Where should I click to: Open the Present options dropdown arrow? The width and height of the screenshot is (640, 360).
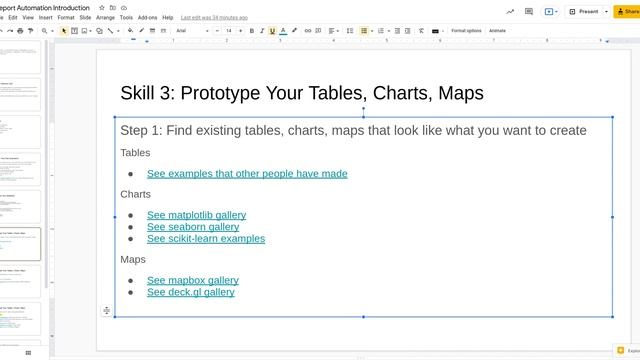pyautogui.click(x=606, y=11)
